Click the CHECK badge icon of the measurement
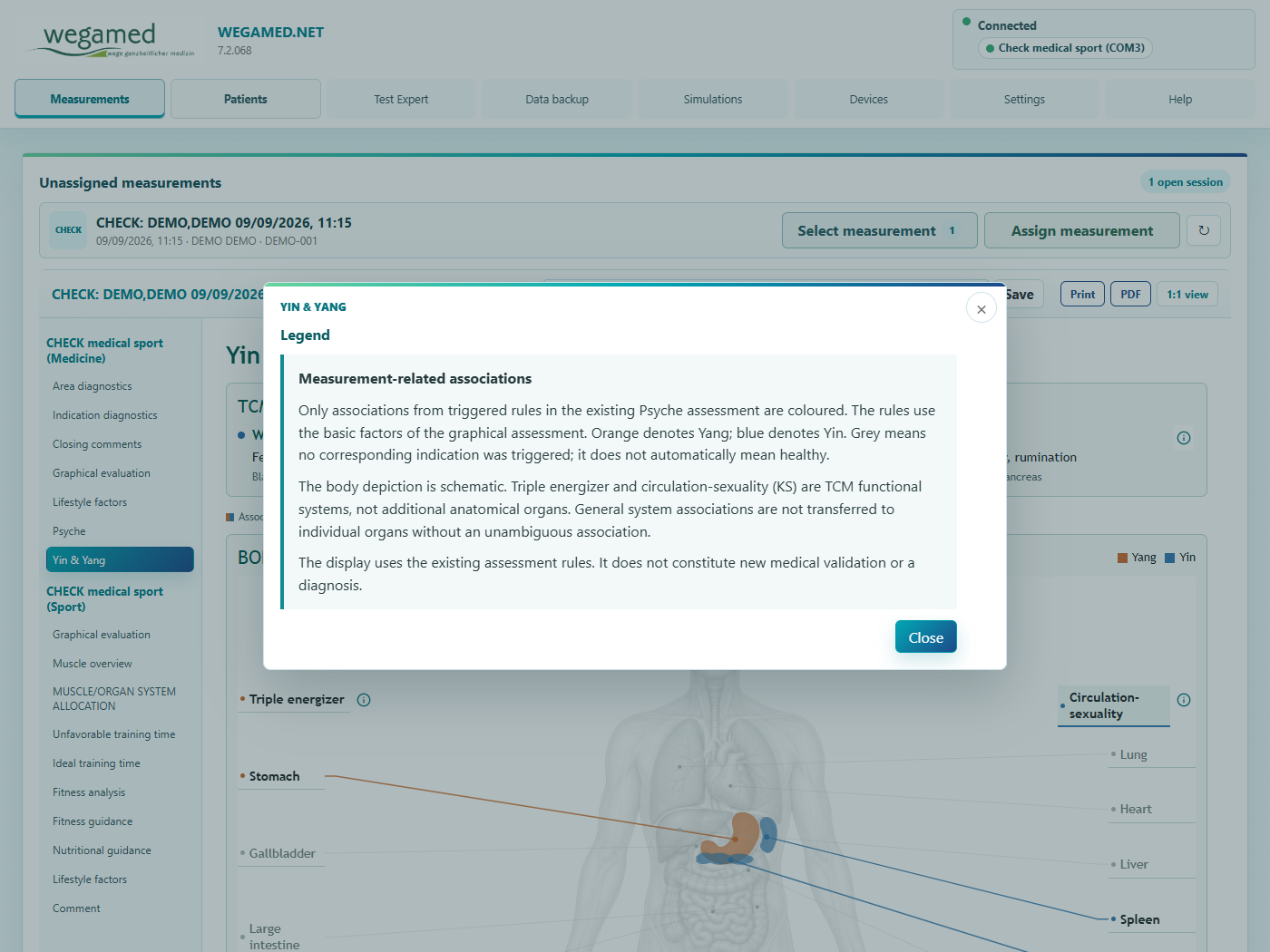The height and width of the screenshot is (952, 1270). click(69, 230)
